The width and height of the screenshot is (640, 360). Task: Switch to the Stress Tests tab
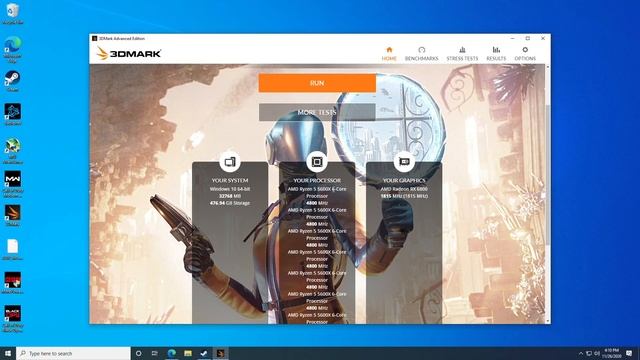[x=462, y=53]
